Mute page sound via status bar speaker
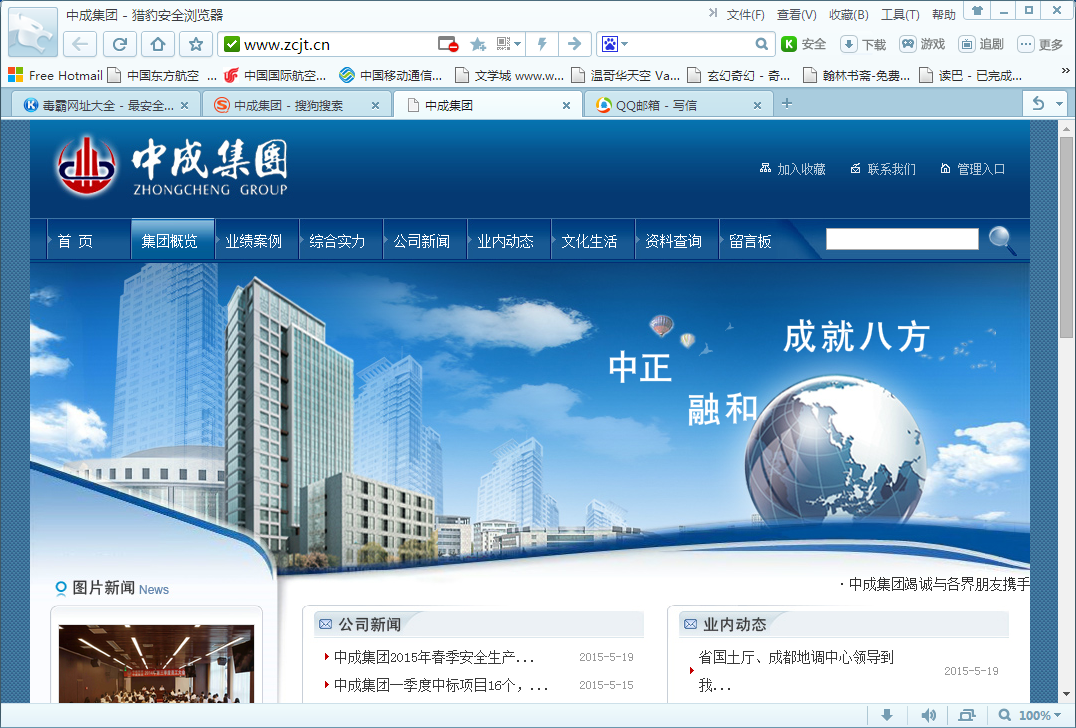The width and height of the screenshot is (1076, 728). tap(928, 715)
